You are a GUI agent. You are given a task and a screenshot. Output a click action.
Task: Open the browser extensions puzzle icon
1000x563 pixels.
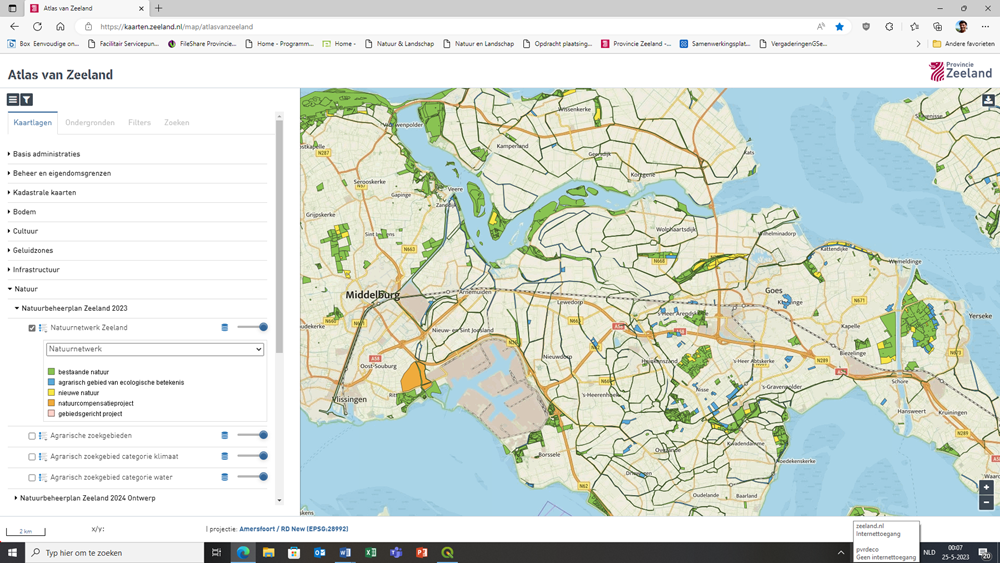pyautogui.click(x=889, y=27)
